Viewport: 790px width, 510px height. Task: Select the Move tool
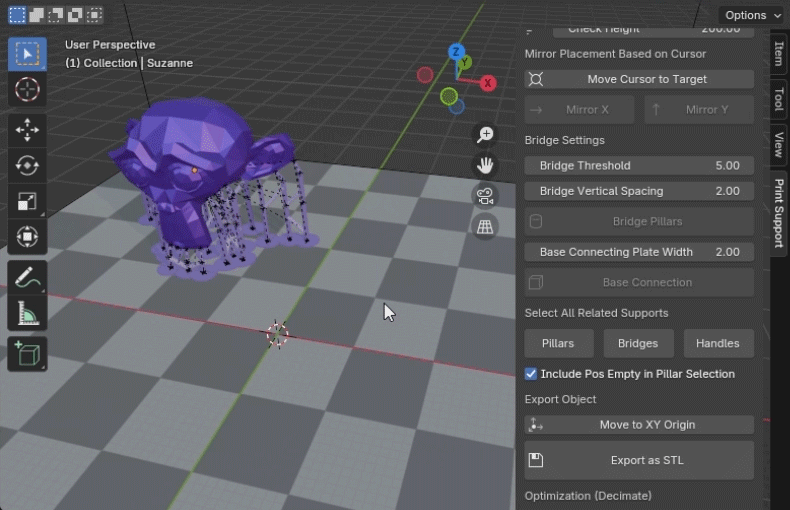(27, 130)
